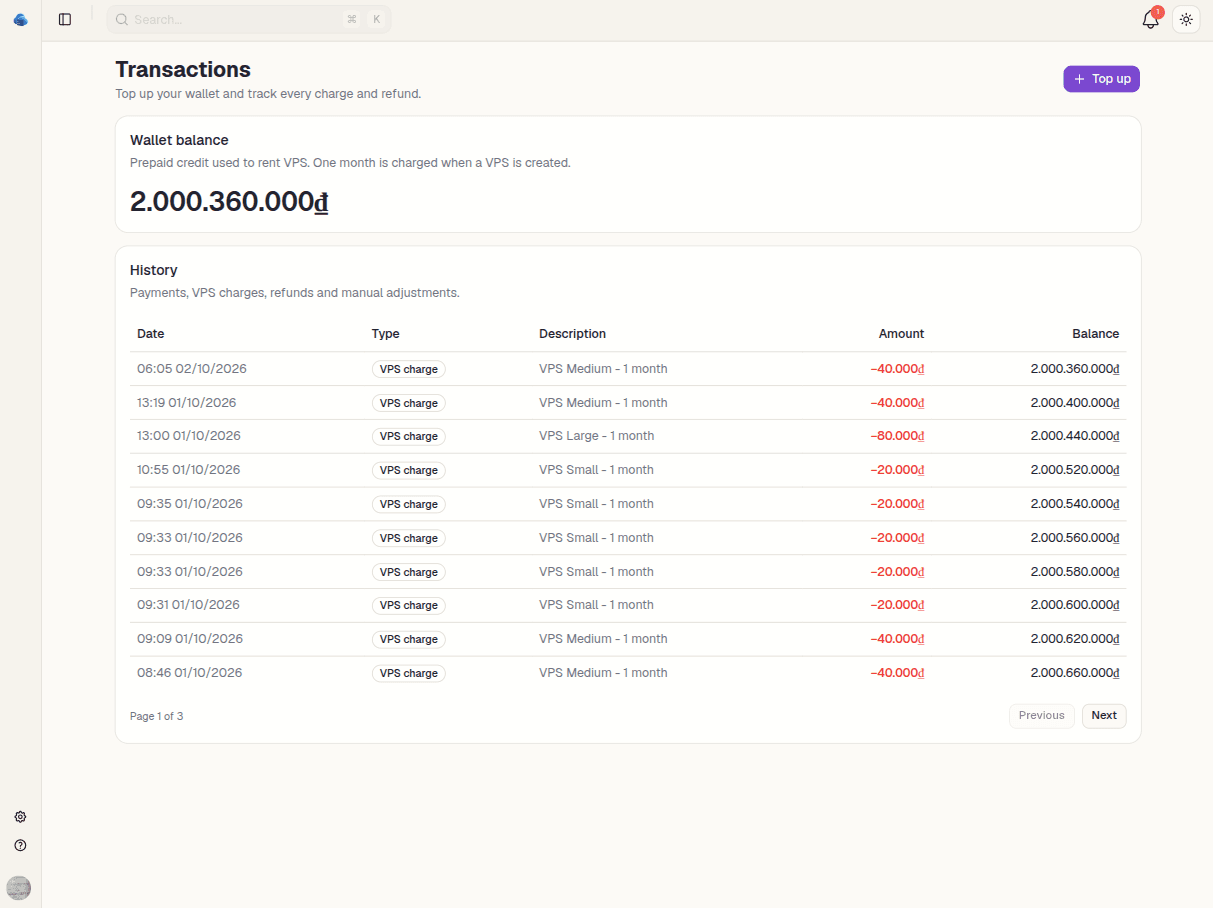Click the balance 2.000.560.000đ
Viewport: 1213px width, 908px height.
point(1075,538)
